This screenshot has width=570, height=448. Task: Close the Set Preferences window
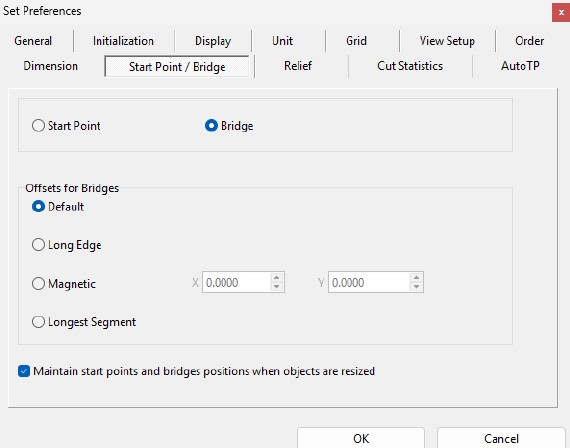(561, 13)
